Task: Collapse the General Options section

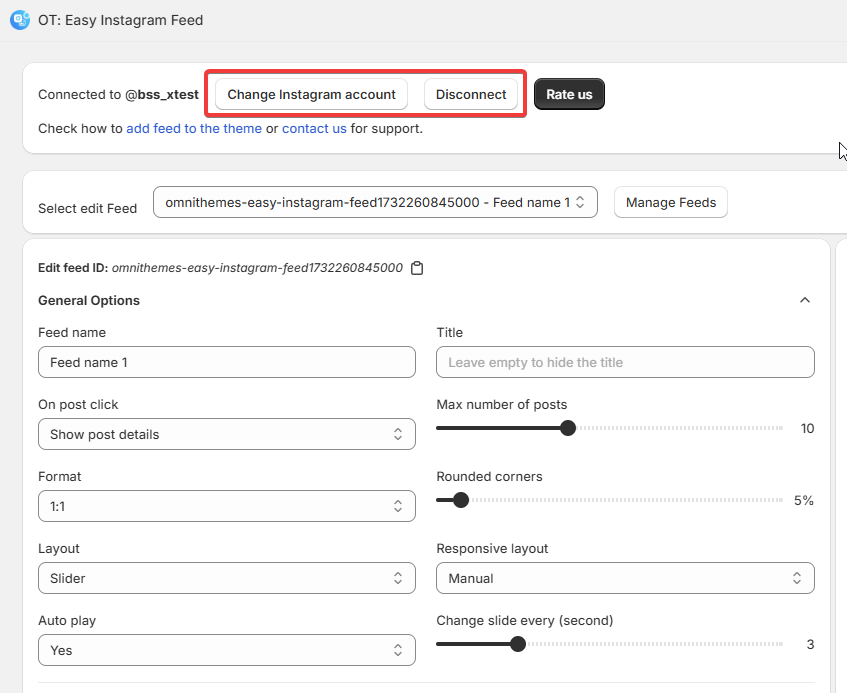Action: point(804,300)
